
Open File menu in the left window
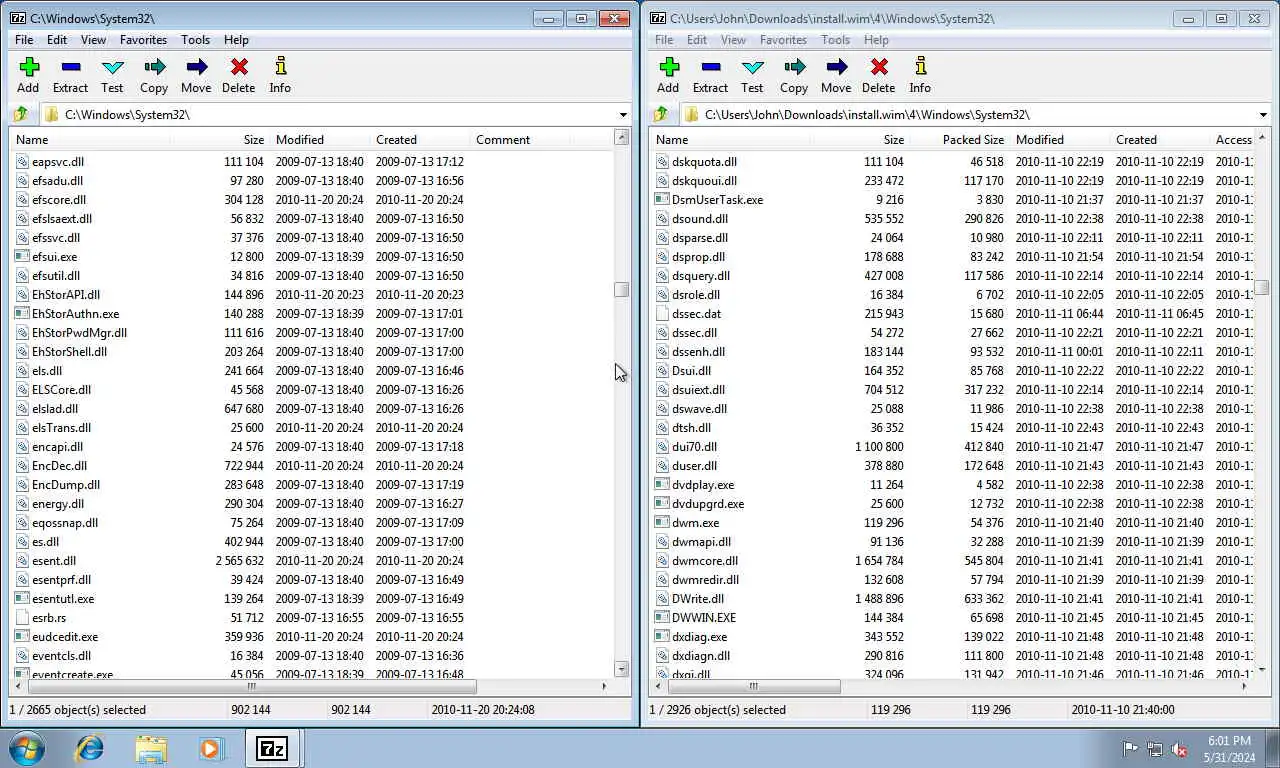(24, 40)
